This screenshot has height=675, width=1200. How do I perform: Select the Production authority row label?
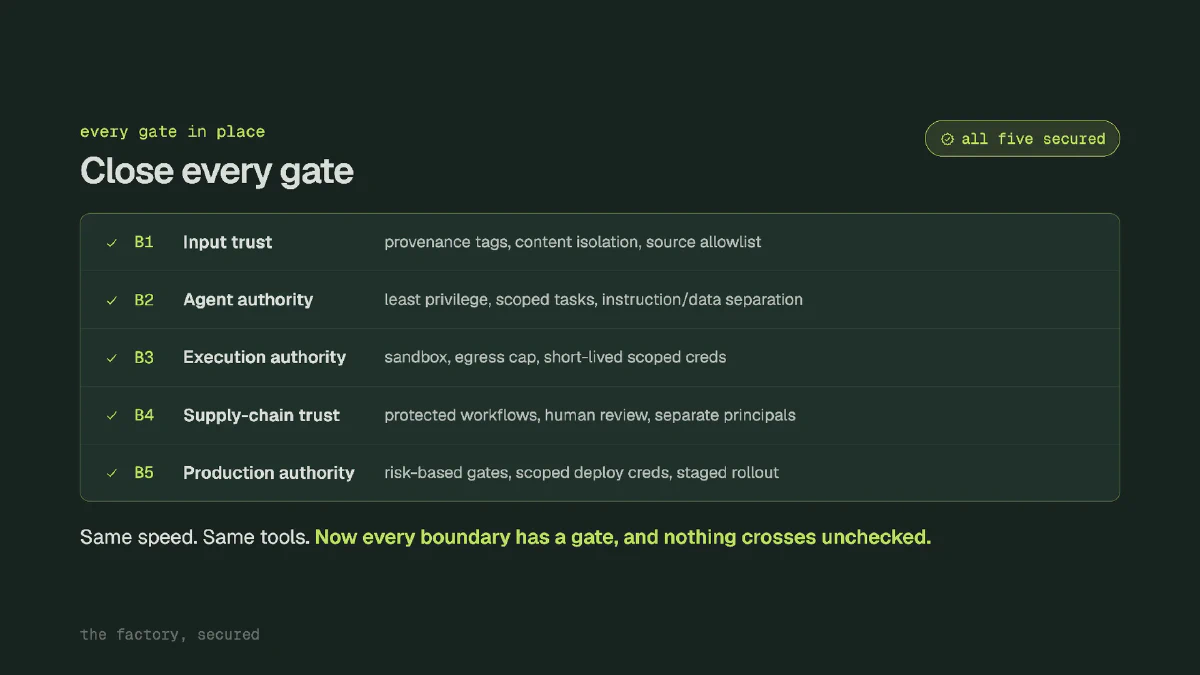pos(268,473)
